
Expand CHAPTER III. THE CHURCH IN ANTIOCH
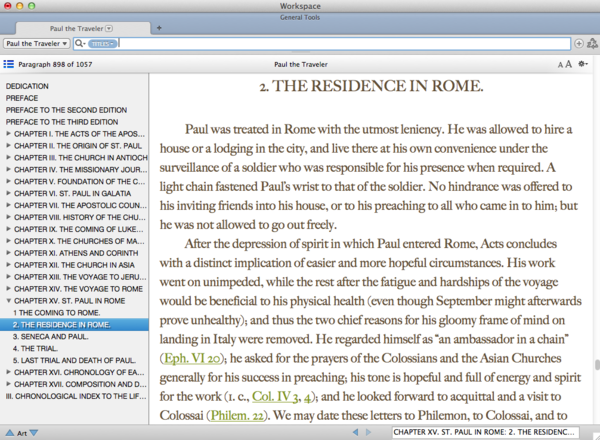8,157
